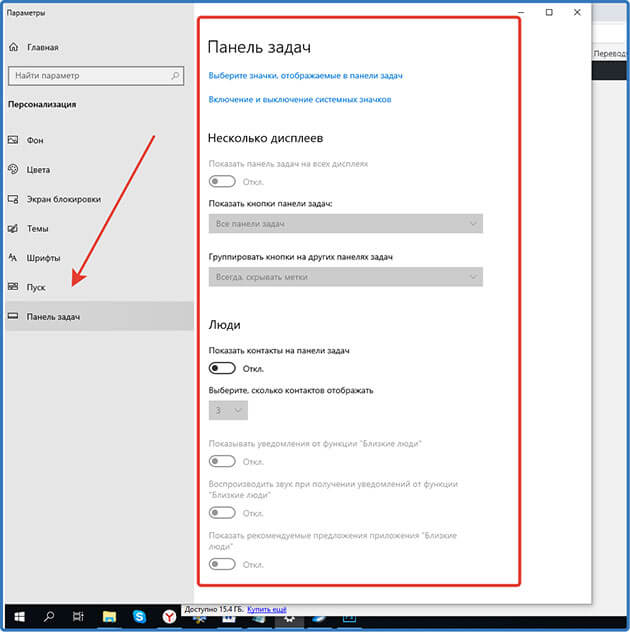Image resolution: width=630 pixels, height=632 pixels.
Task: Launch Skype from the taskbar
Action: (139, 617)
